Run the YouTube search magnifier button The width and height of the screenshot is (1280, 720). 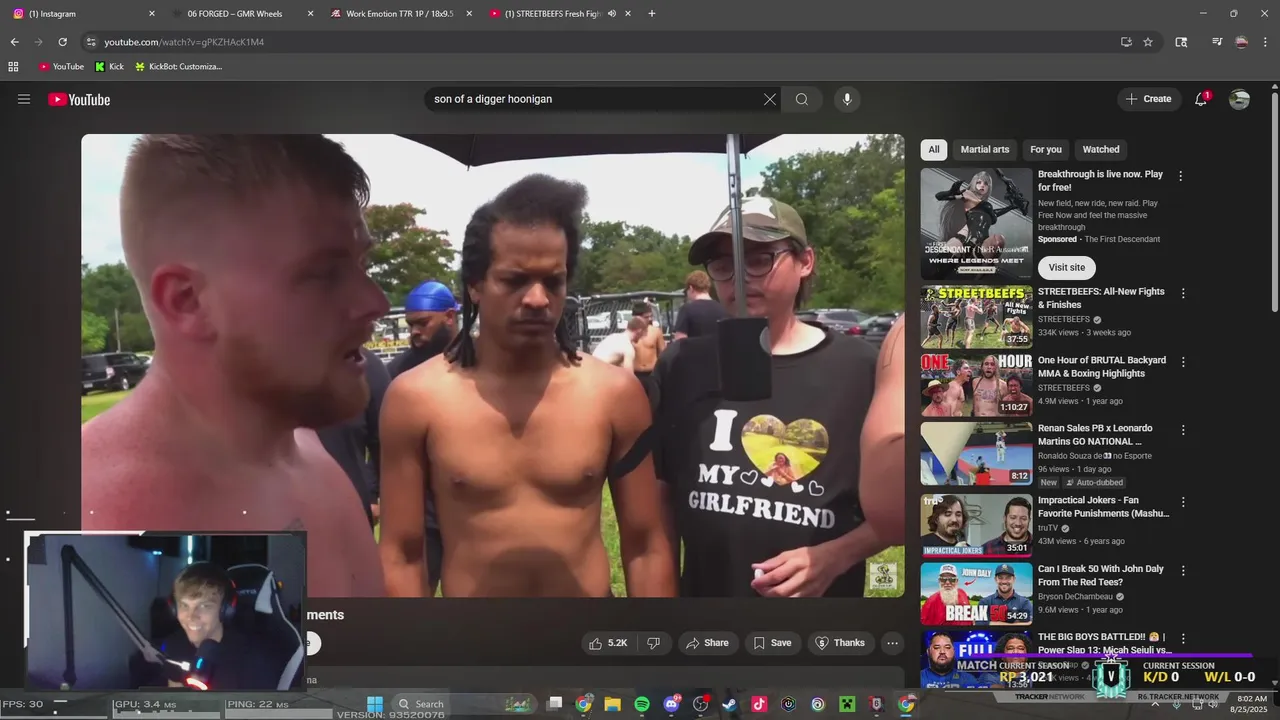[x=802, y=99]
